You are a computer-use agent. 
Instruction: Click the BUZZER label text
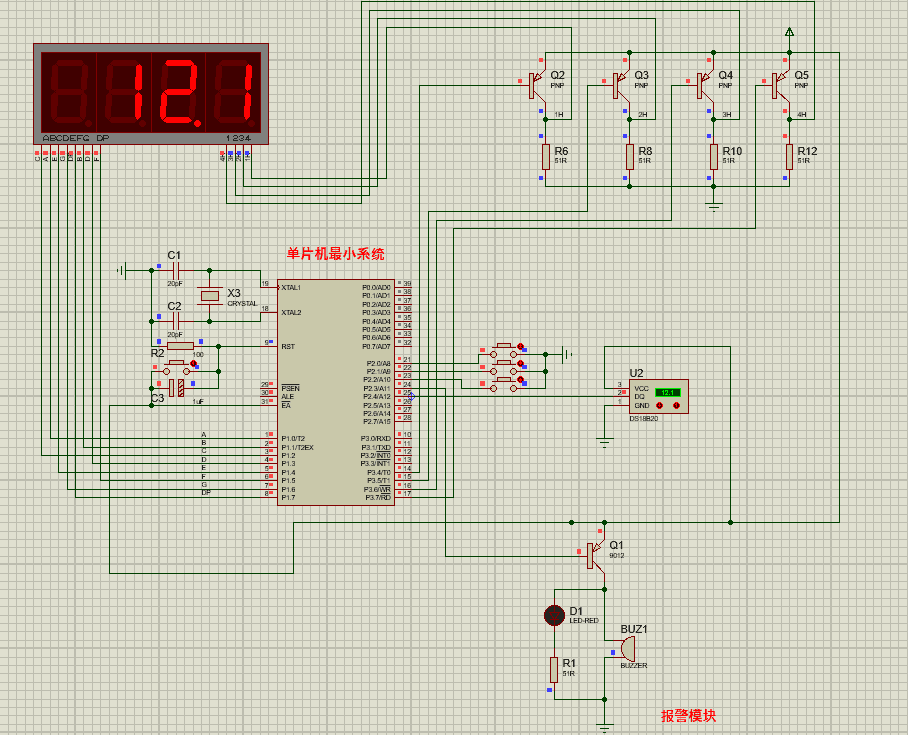[x=634, y=665]
